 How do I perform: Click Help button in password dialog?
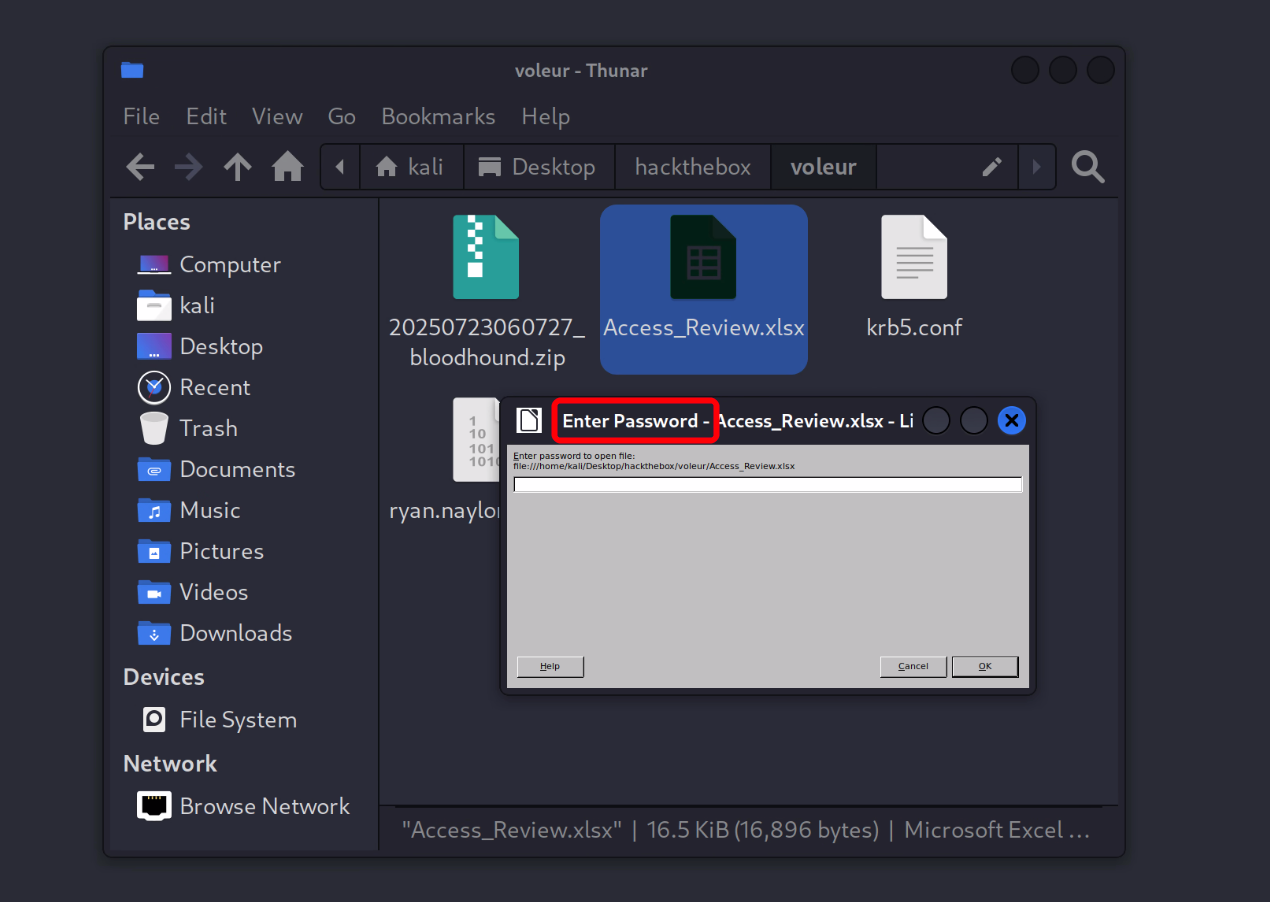550,667
